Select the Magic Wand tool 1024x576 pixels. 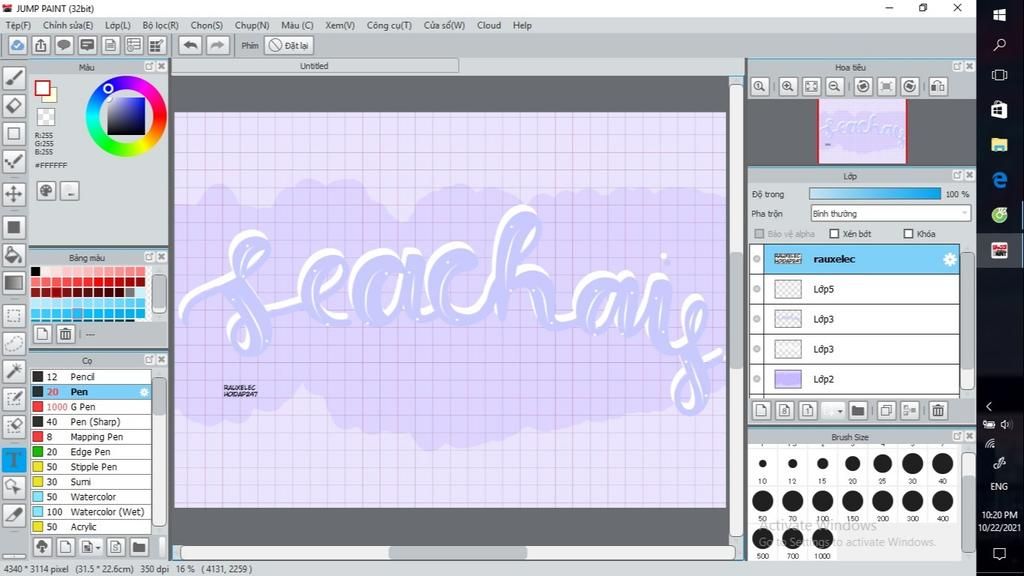(x=14, y=371)
